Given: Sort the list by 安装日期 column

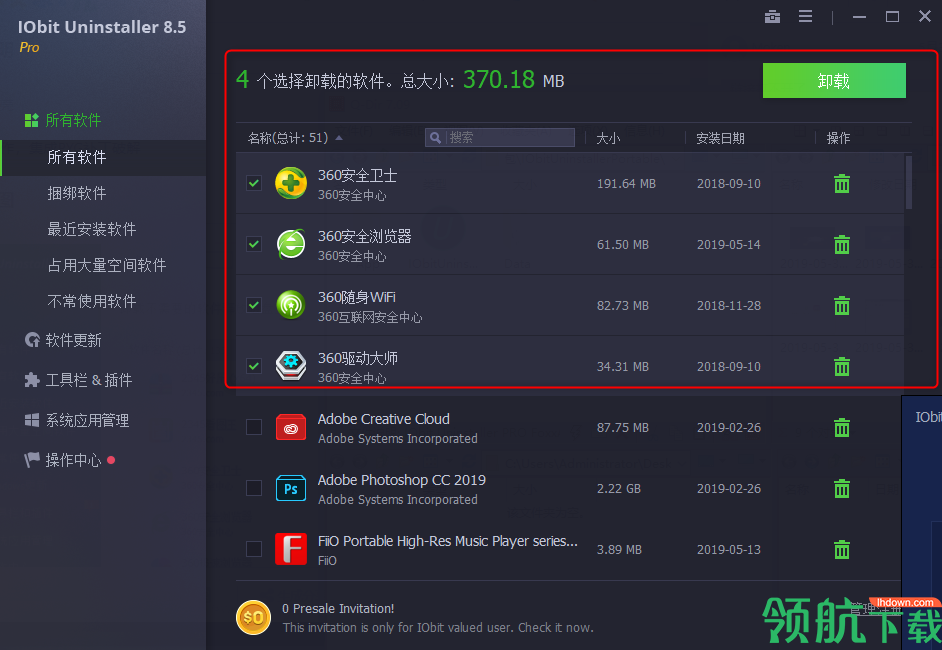Looking at the screenshot, I should click(x=720, y=139).
